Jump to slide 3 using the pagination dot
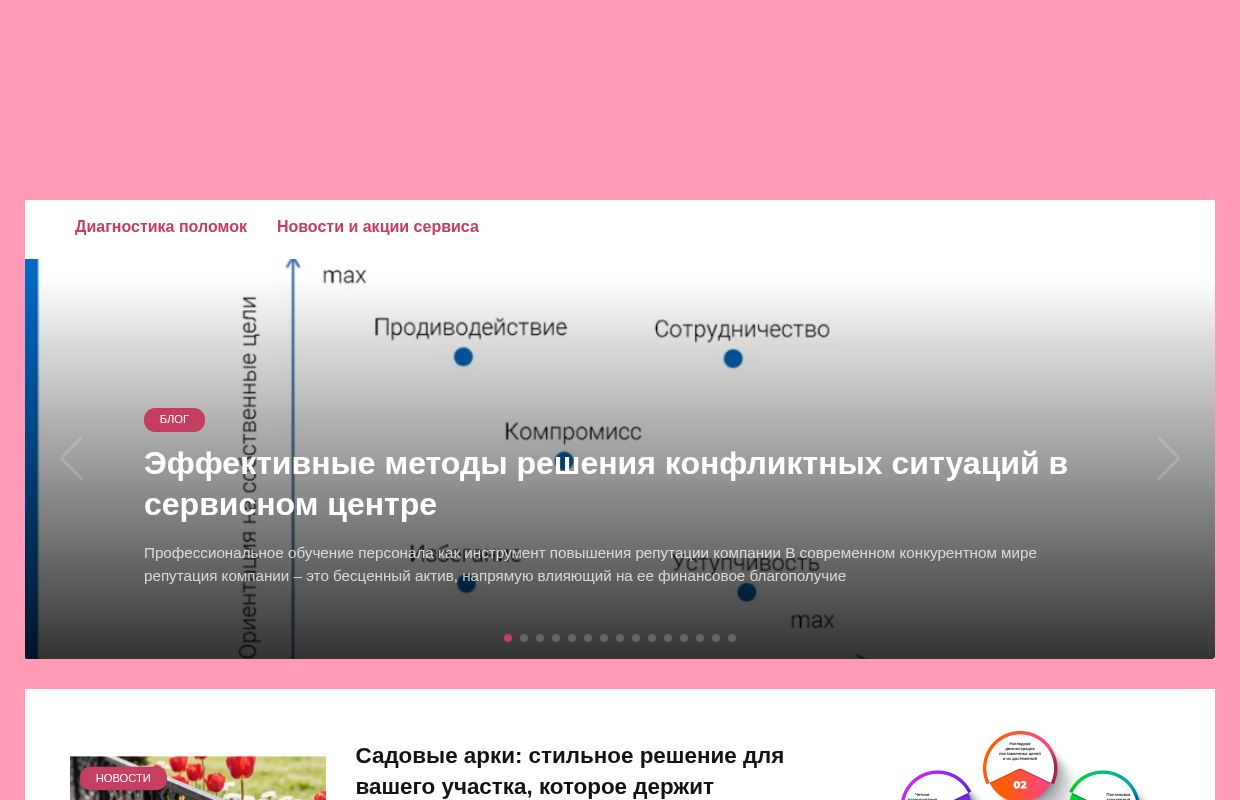This screenshot has height=800, width=1240. [540, 638]
